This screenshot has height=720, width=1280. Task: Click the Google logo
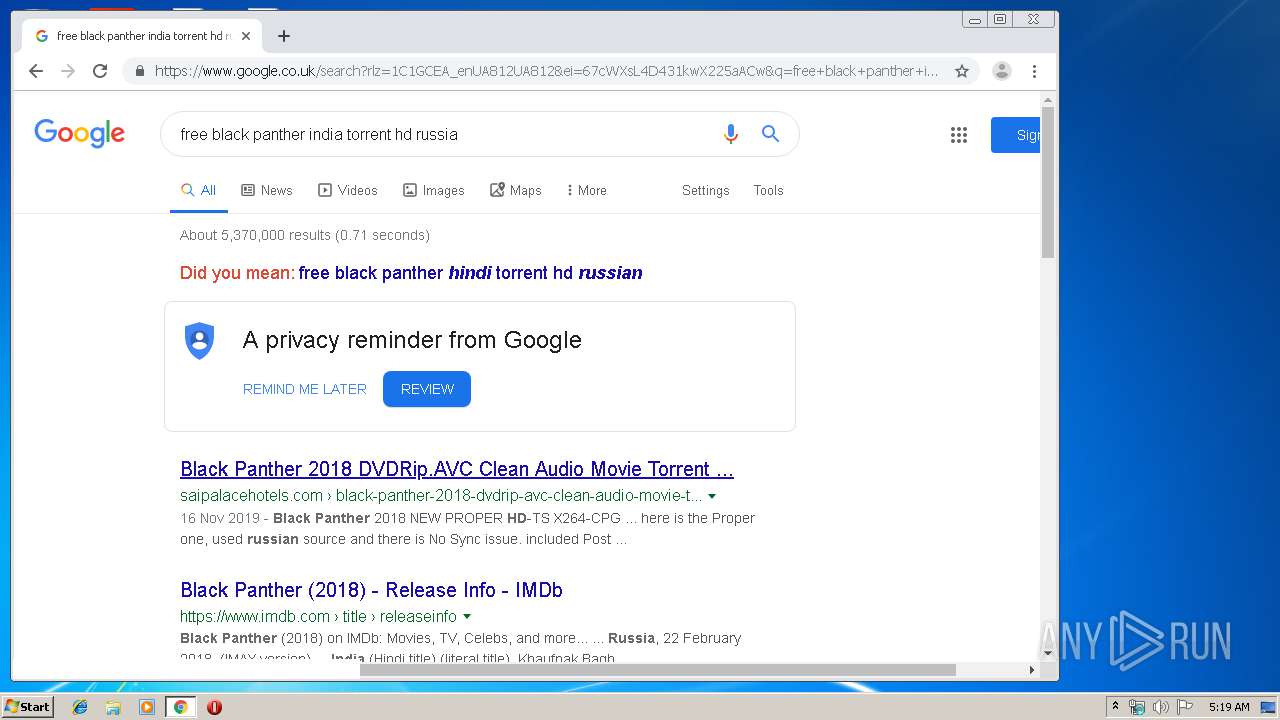coord(79,133)
